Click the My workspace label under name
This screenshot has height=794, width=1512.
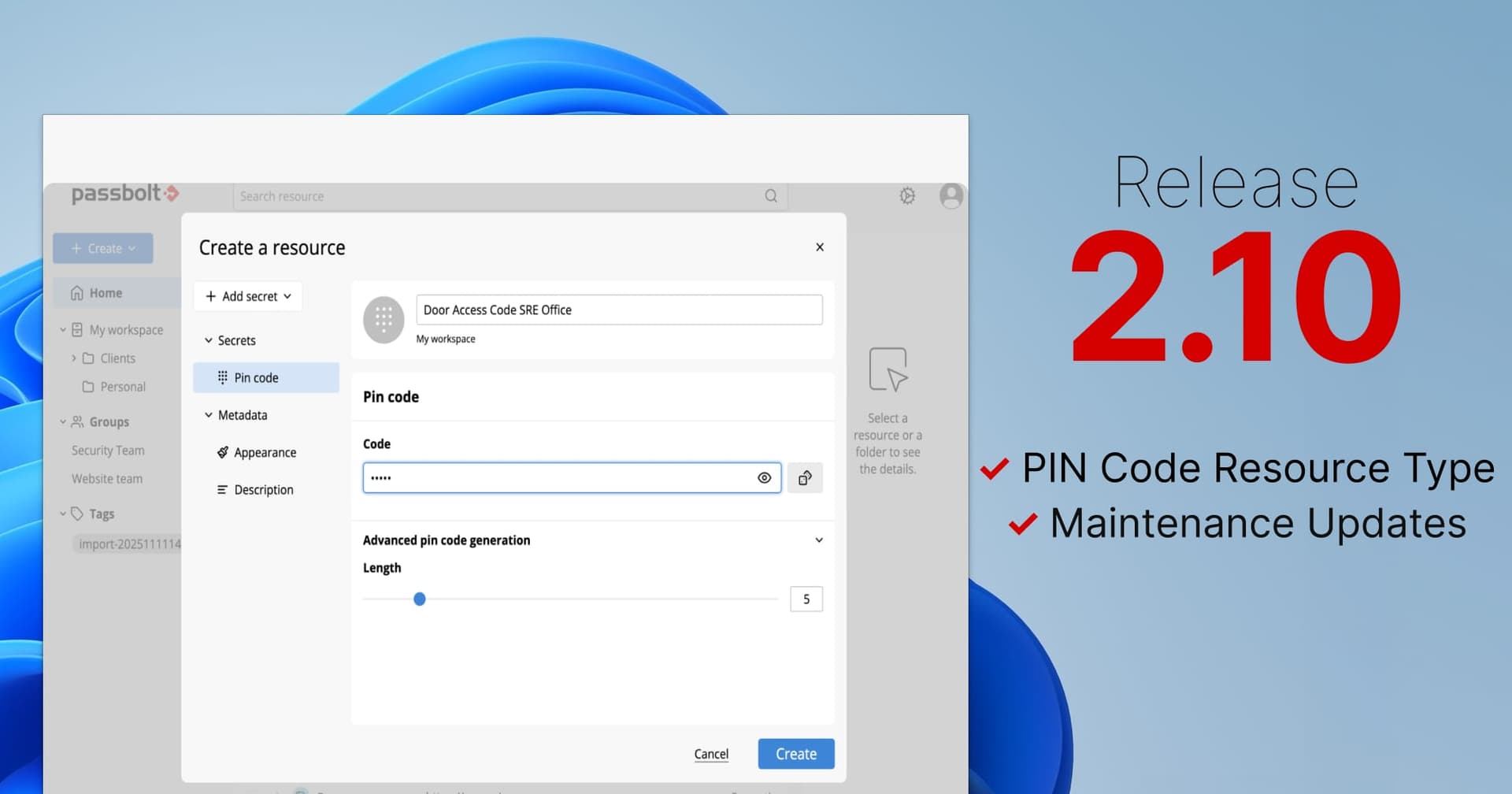[446, 339]
